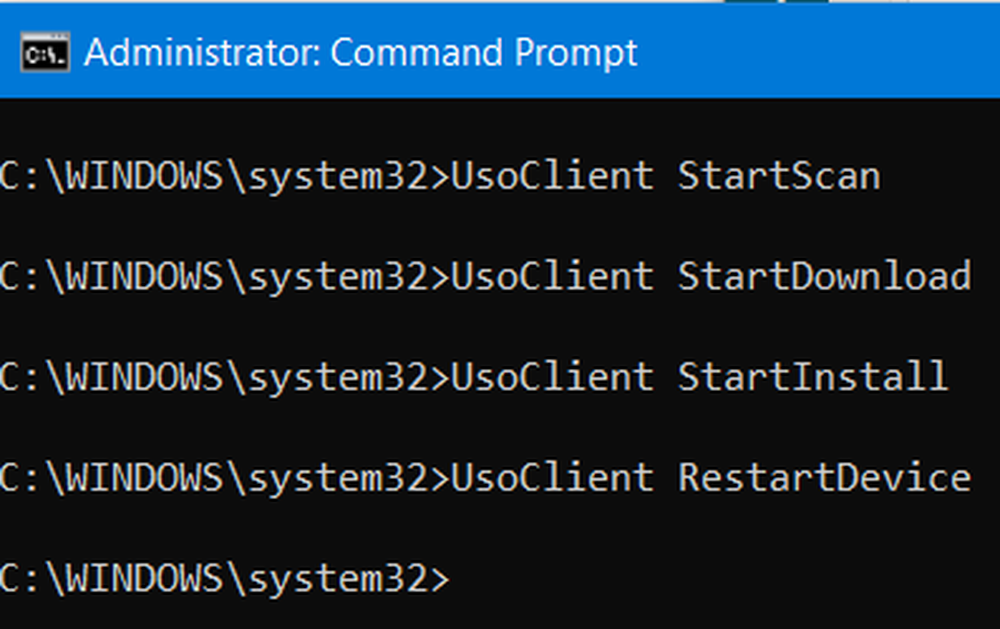This screenshot has height=629, width=1000.
Task: Click UsoClient on the StartDownload line
Action: pyautogui.click(x=552, y=277)
